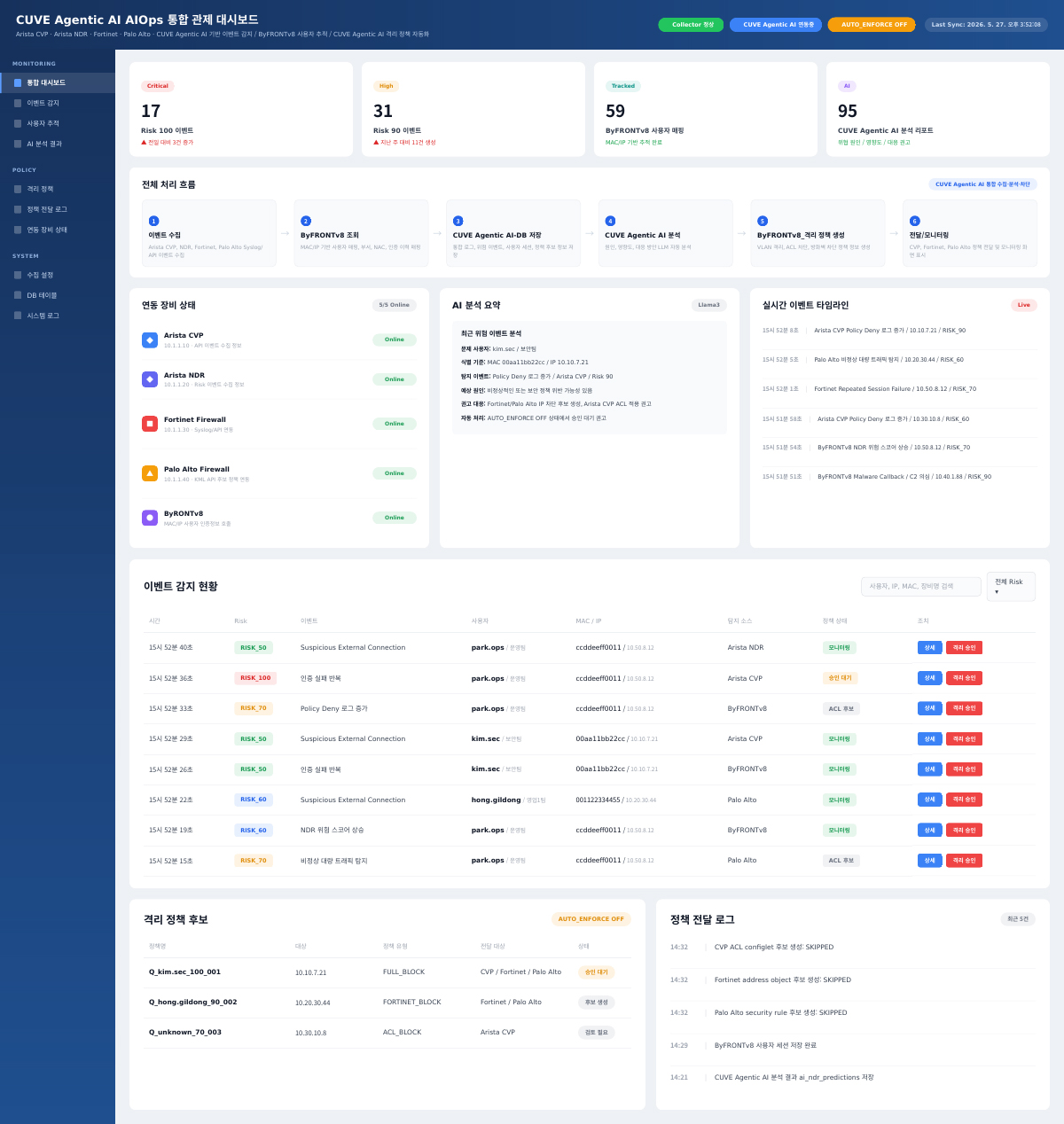
Task: Click the event search input field
Action: (x=921, y=587)
